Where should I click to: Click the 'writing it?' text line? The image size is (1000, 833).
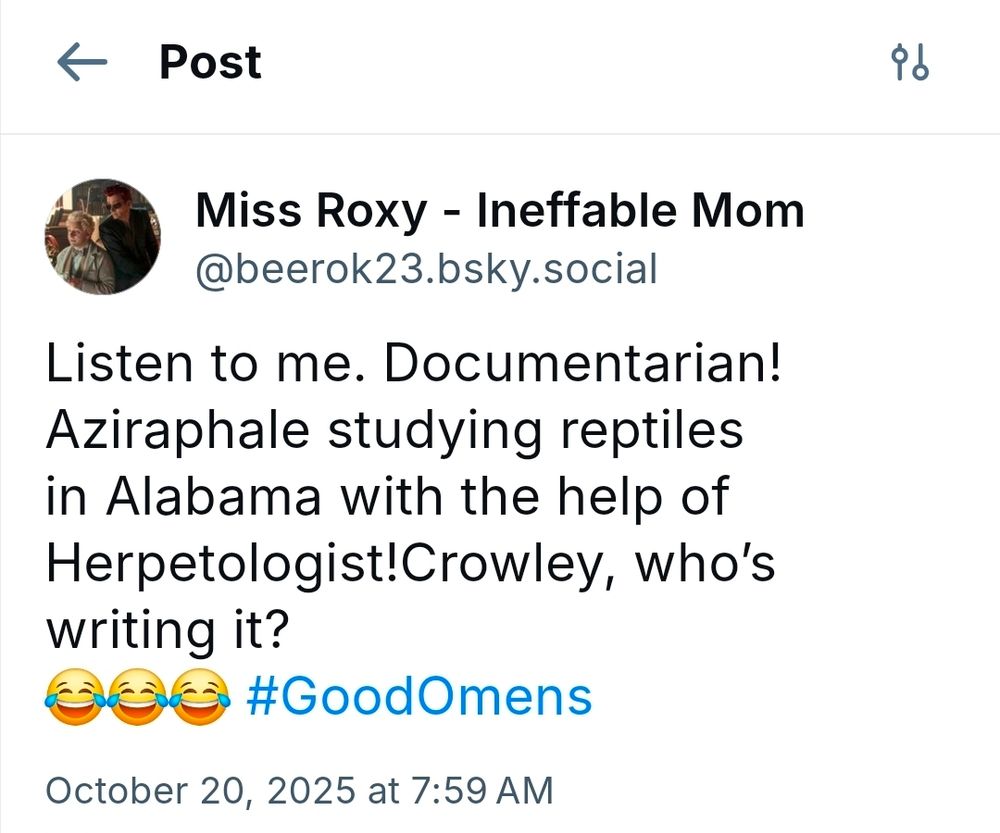click(167, 630)
